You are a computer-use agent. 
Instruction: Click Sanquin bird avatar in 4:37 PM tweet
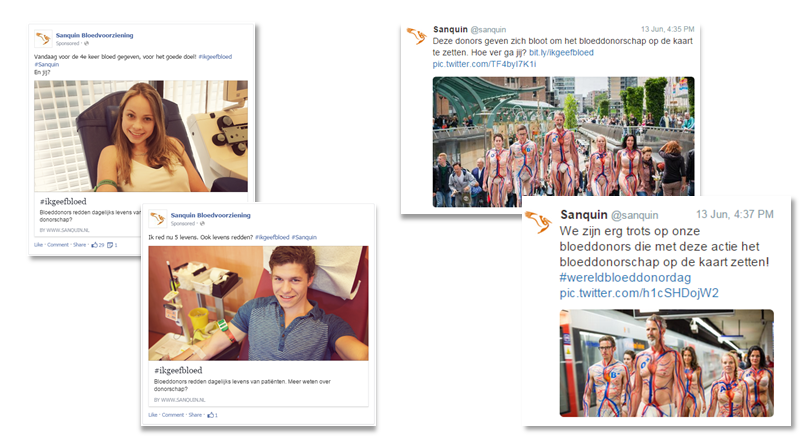point(539,223)
